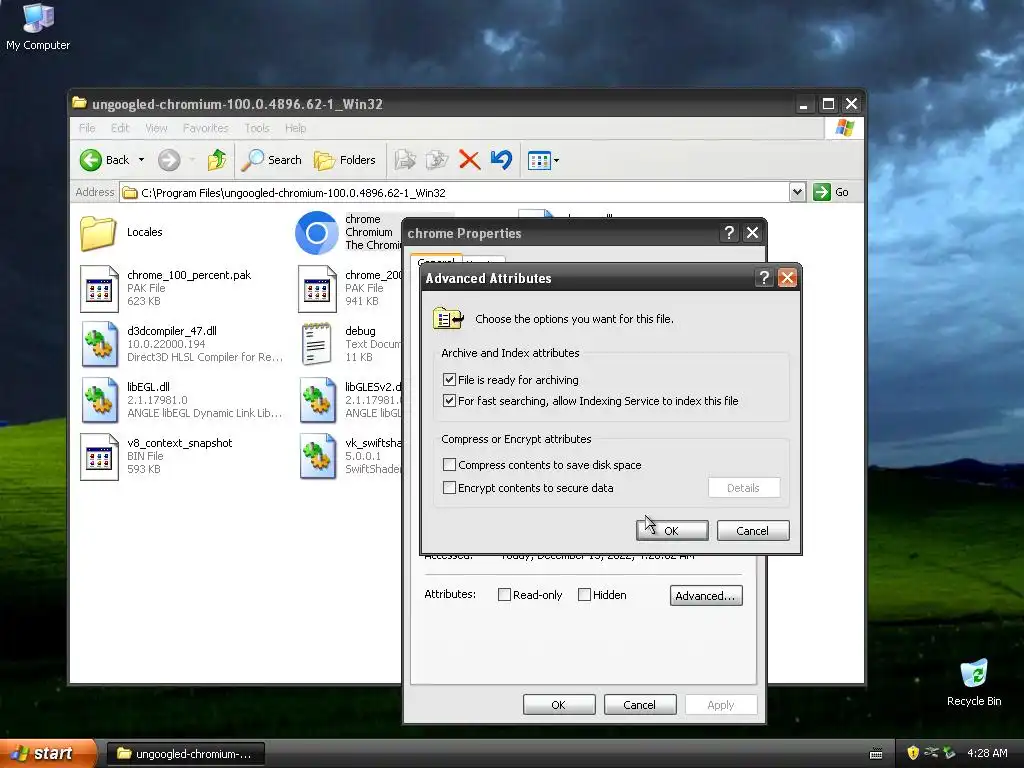Open My Computer desktop icon
This screenshot has height=768, width=1024.
click(37, 26)
